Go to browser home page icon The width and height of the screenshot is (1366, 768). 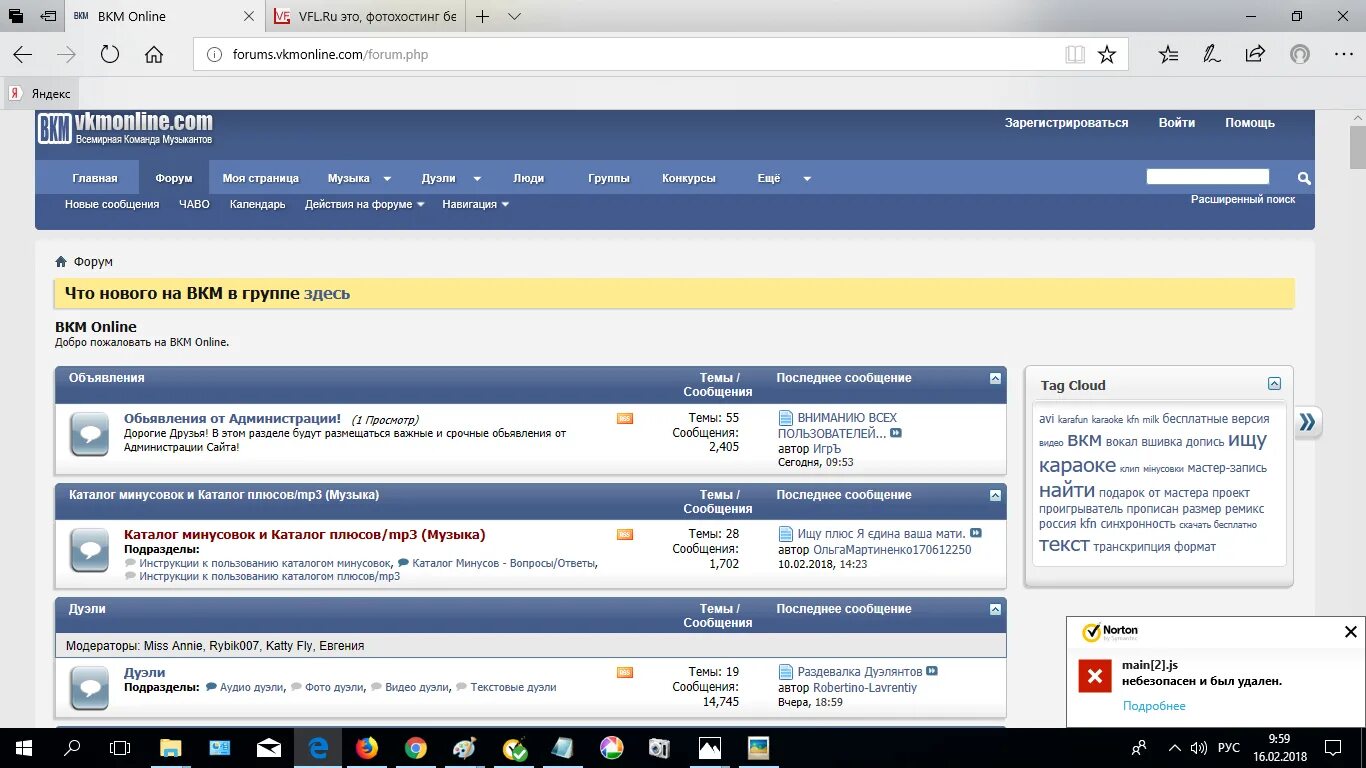[x=154, y=55]
